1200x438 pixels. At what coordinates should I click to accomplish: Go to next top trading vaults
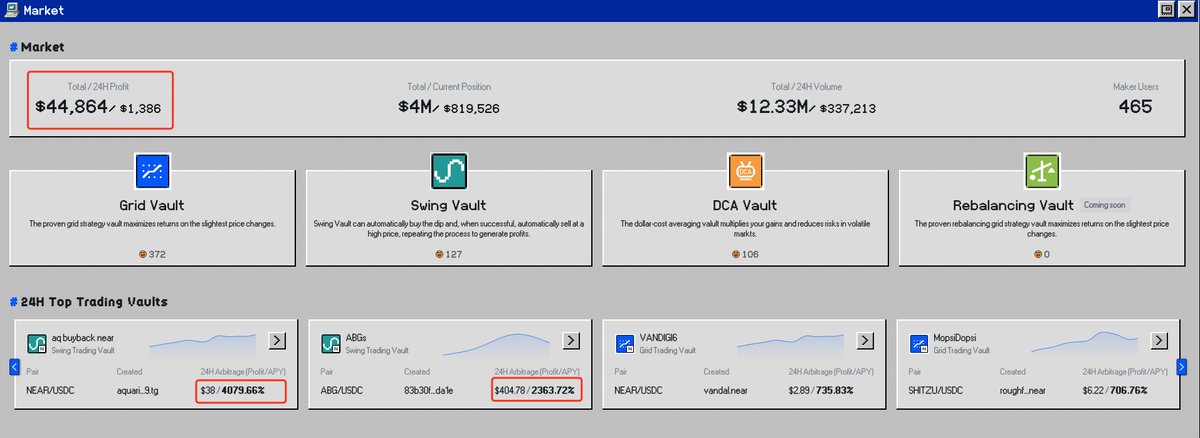pos(1181,366)
